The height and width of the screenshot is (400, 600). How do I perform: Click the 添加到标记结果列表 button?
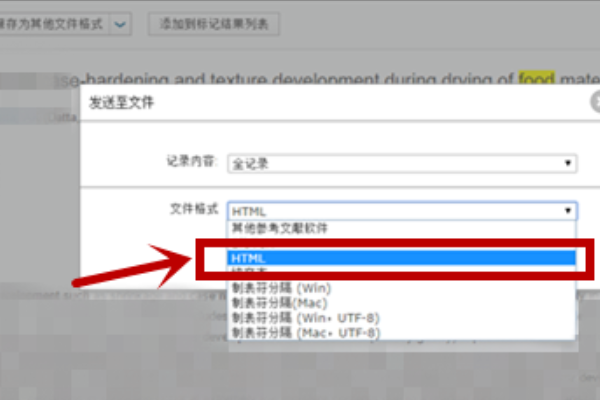pos(214,24)
